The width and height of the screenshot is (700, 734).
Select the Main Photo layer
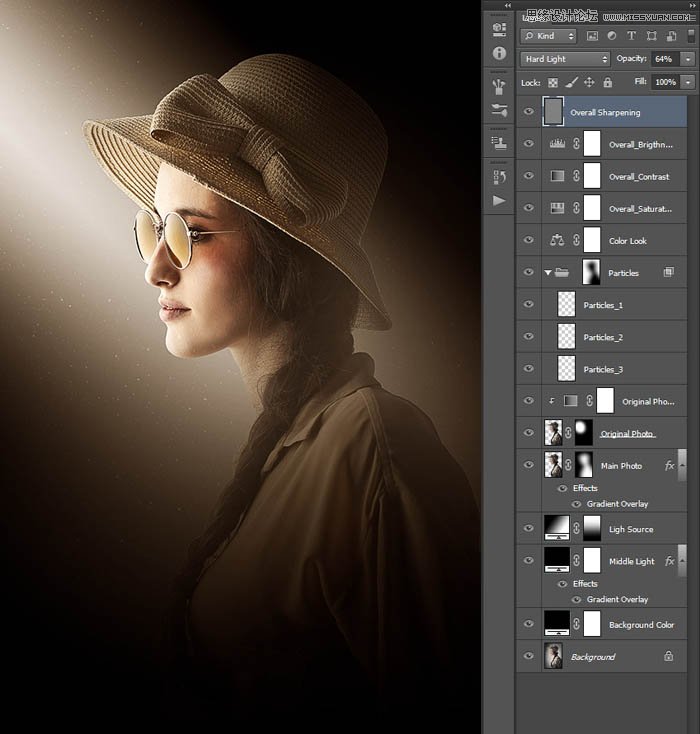tap(621, 466)
